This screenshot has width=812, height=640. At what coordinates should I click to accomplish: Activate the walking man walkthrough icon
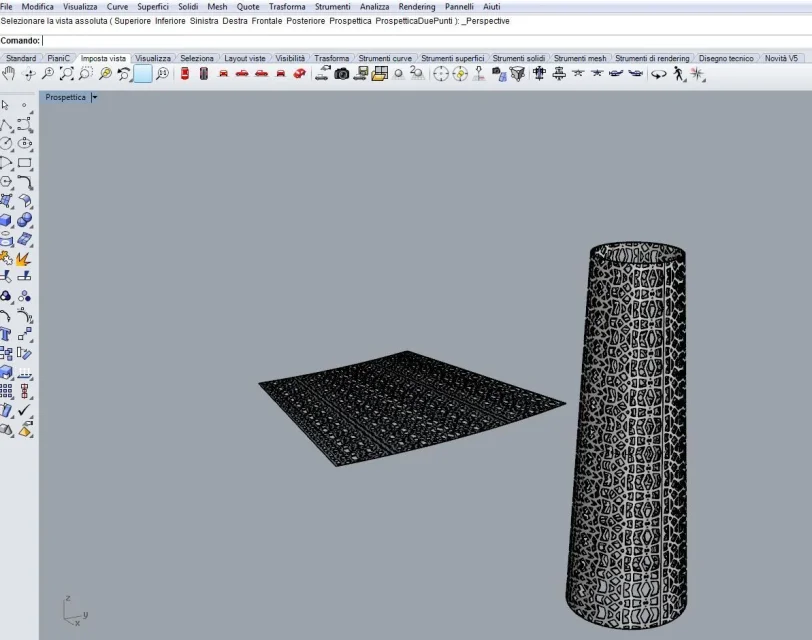[x=679, y=74]
